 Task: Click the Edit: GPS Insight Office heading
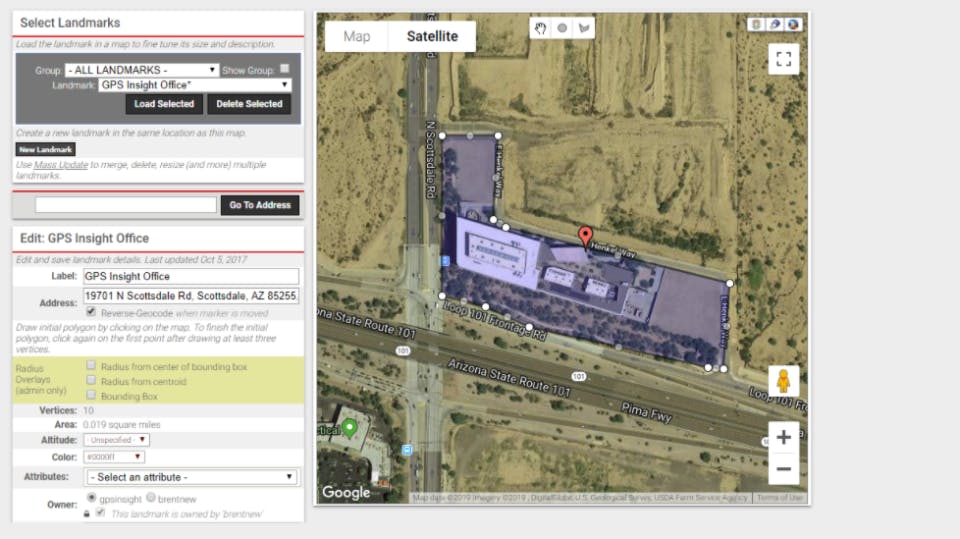[x=84, y=238]
